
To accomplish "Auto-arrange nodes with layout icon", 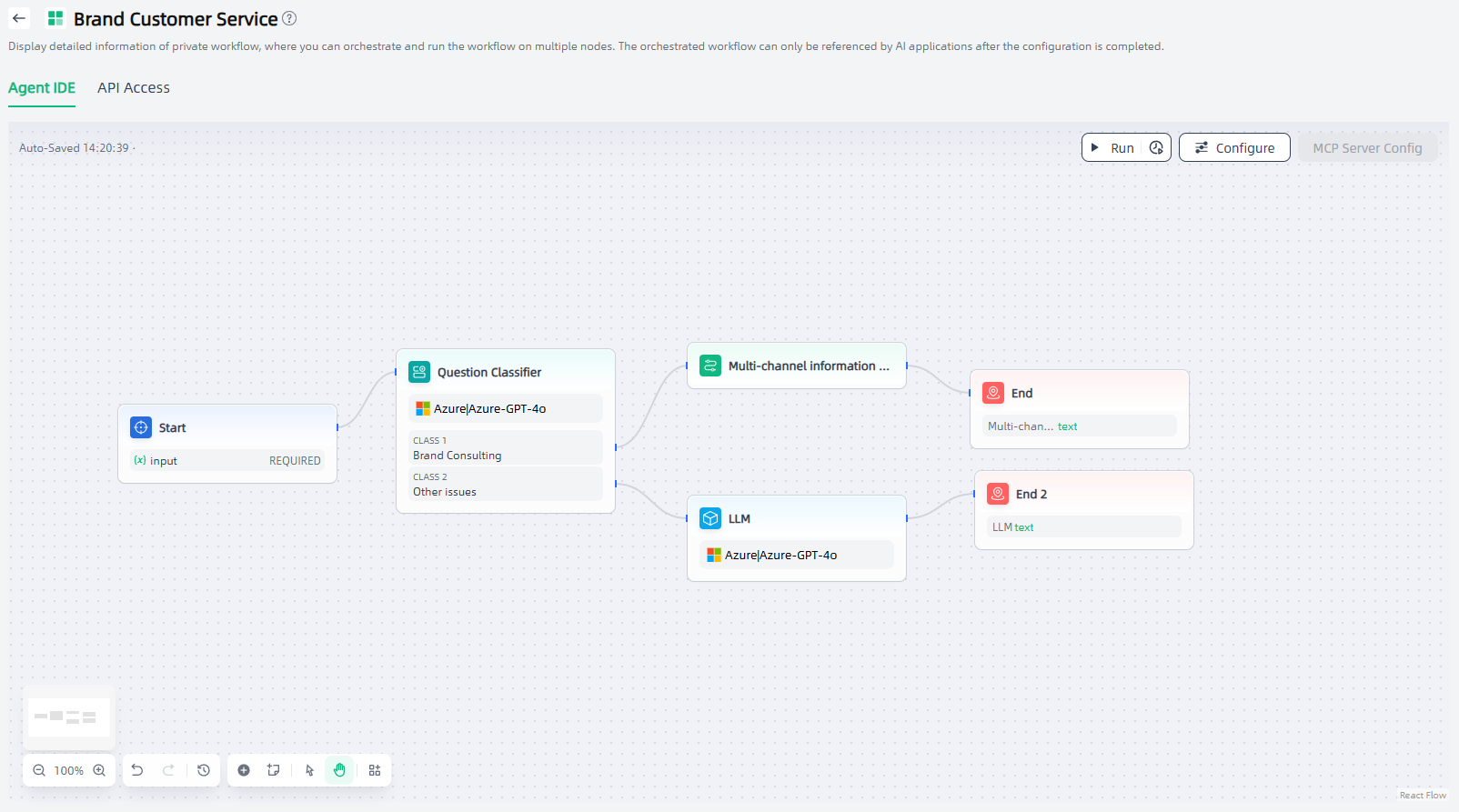I will click(x=375, y=770).
